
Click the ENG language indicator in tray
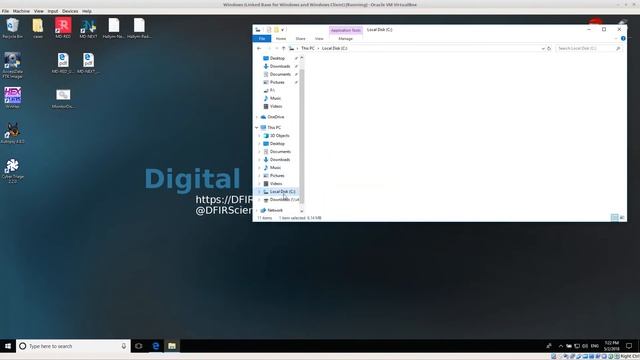[594, 346]
